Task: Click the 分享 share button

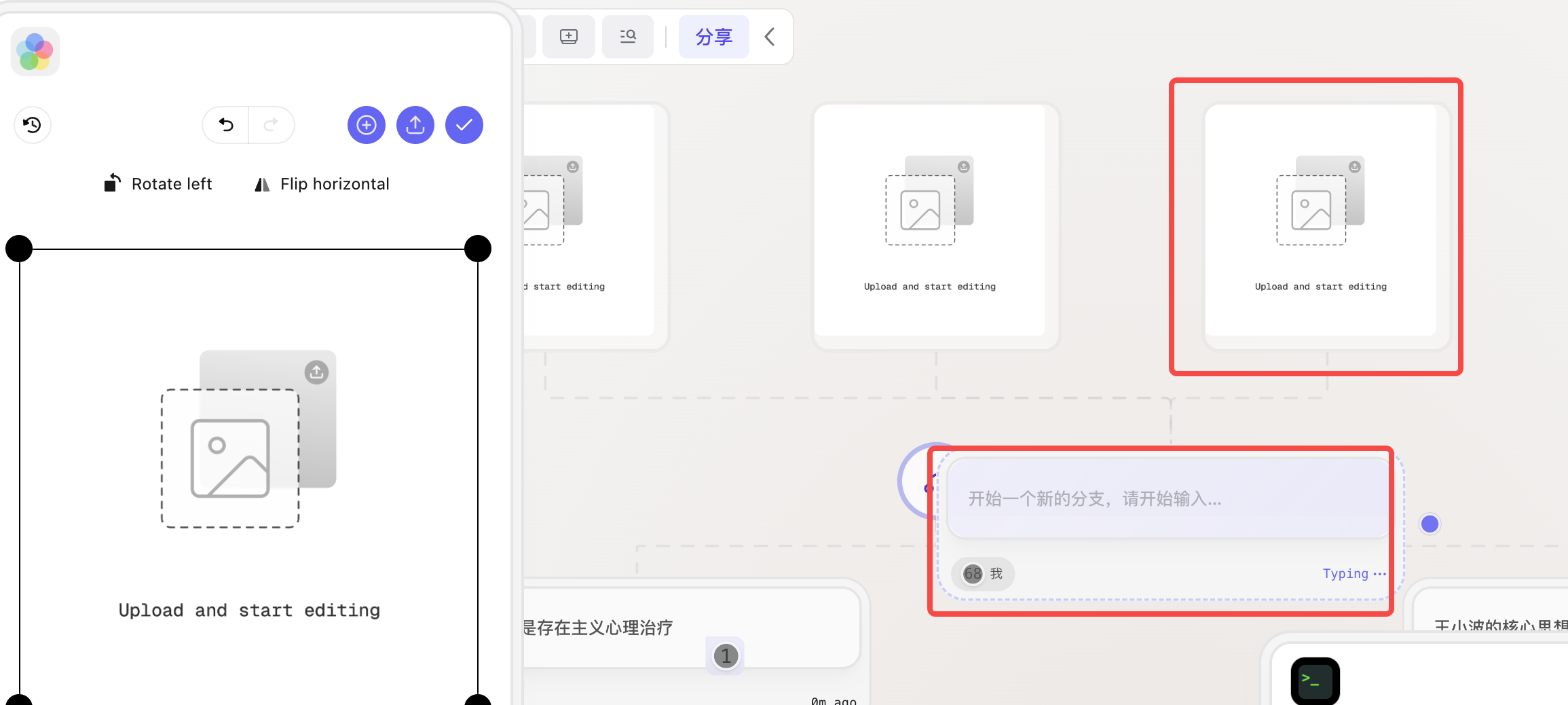Action: click(714, 37)
